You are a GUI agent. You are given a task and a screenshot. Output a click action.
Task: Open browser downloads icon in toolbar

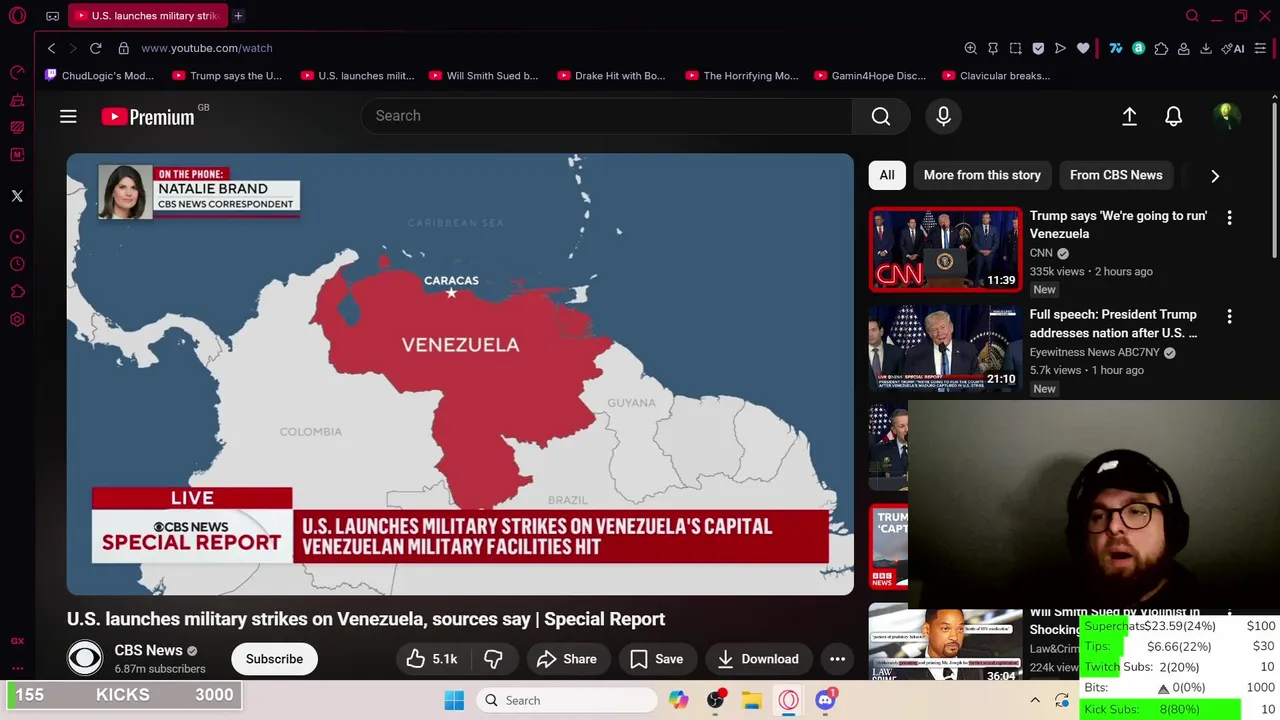tap(1206, 48)
